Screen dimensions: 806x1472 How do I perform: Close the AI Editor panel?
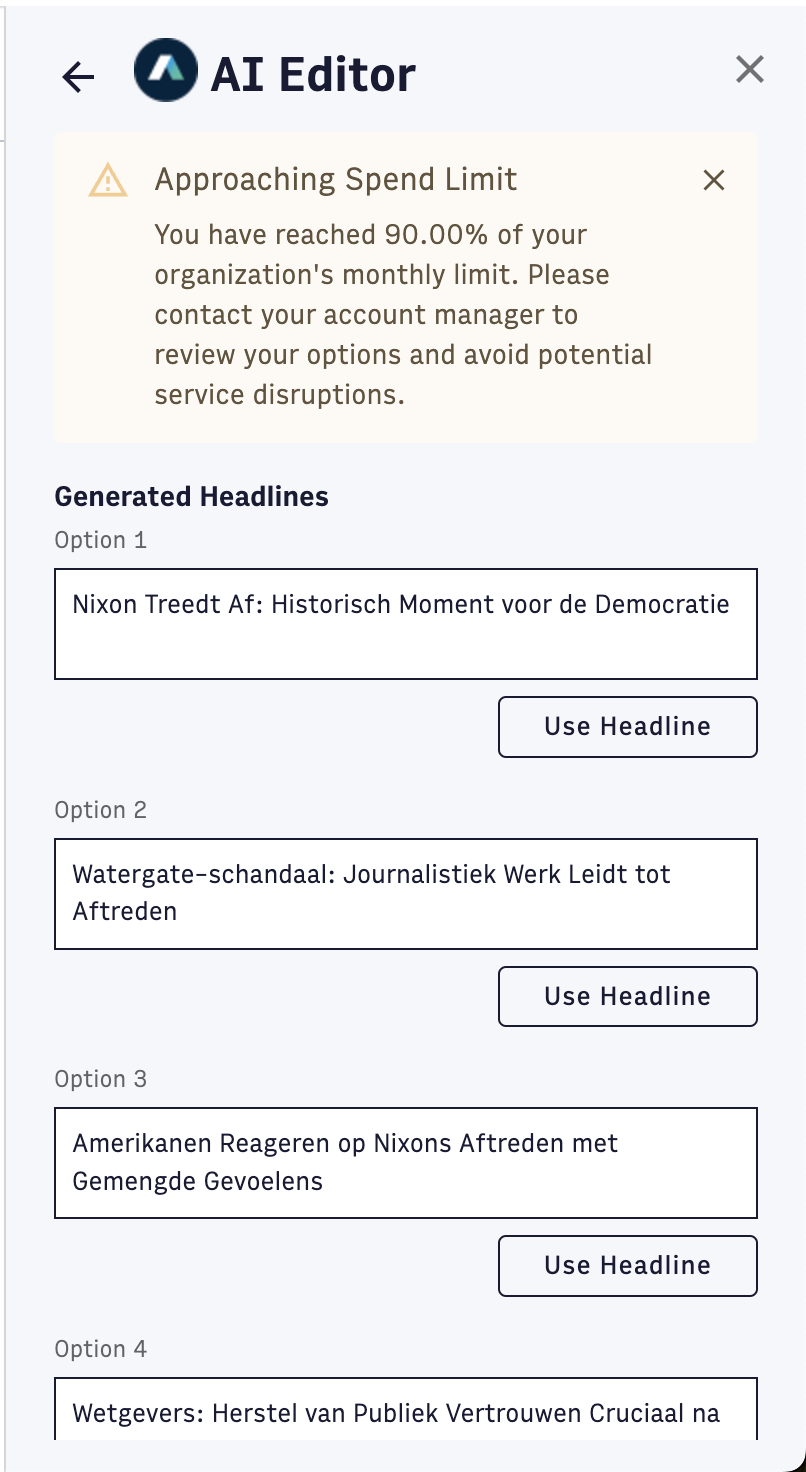(749, 69)
